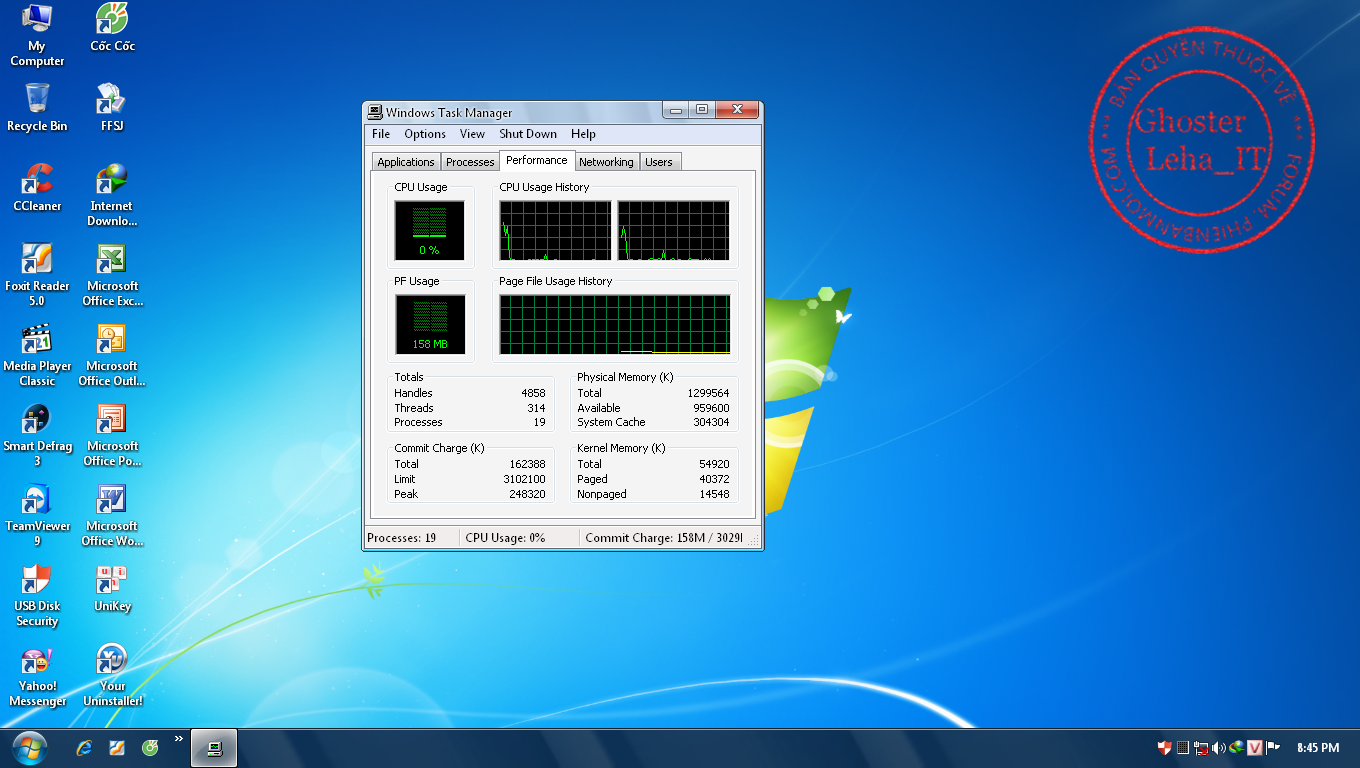Click the Windows Start orb
Viewport: 1360px width, 768px height.
[x=29, y=748]
